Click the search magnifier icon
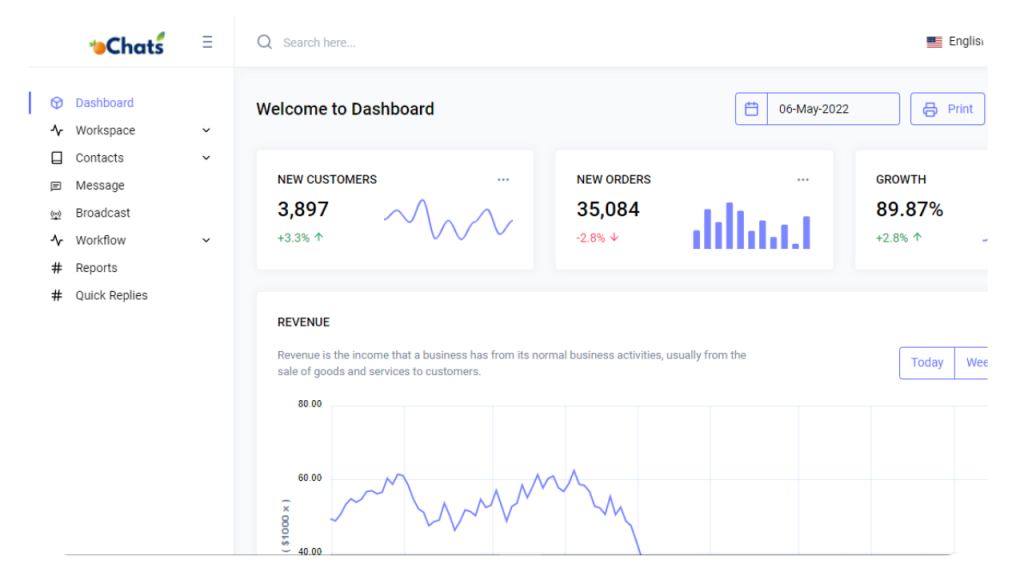This screenshot has height=576, width=1024. click(264, 42)
